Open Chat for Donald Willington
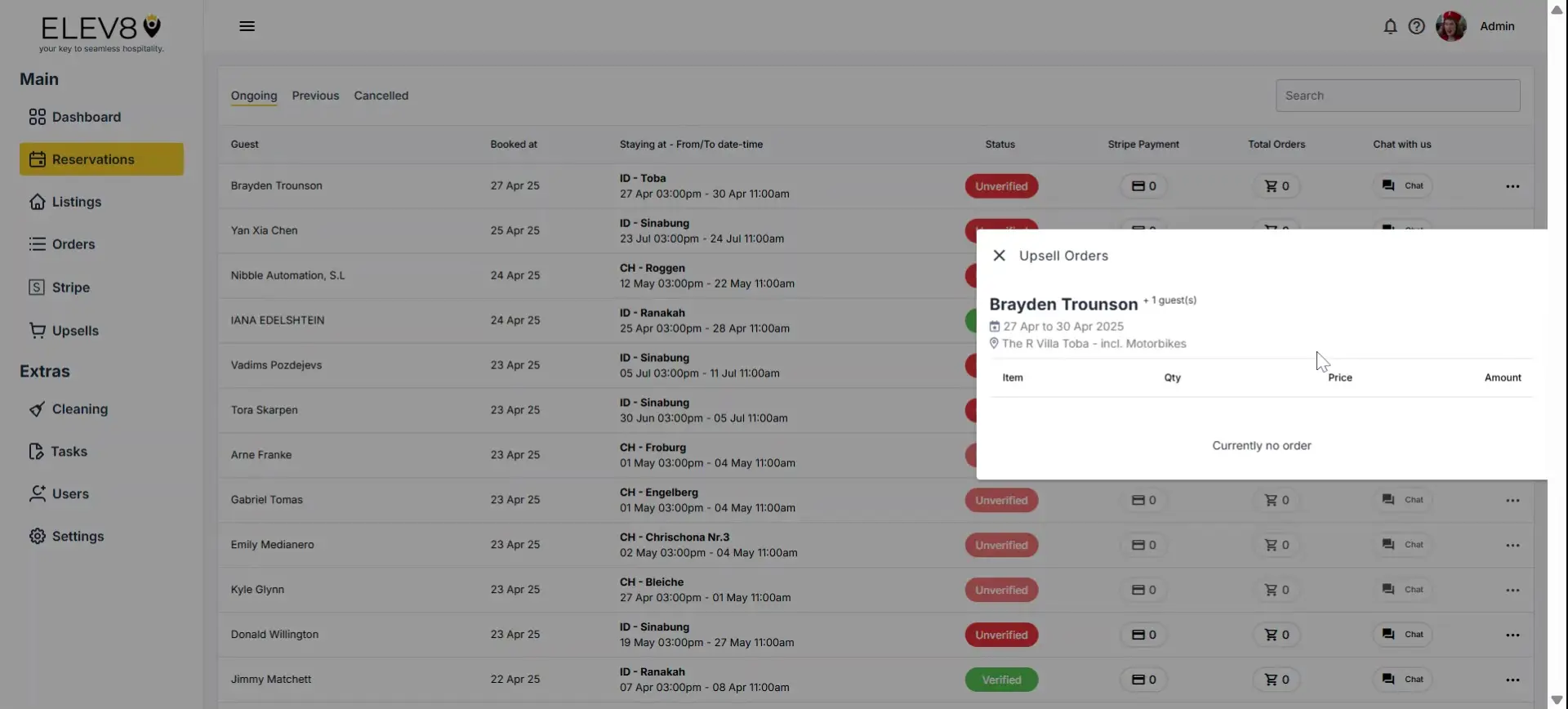Image resolution: width=1568 pixels, height=709 pixels. click(1402, 635)
